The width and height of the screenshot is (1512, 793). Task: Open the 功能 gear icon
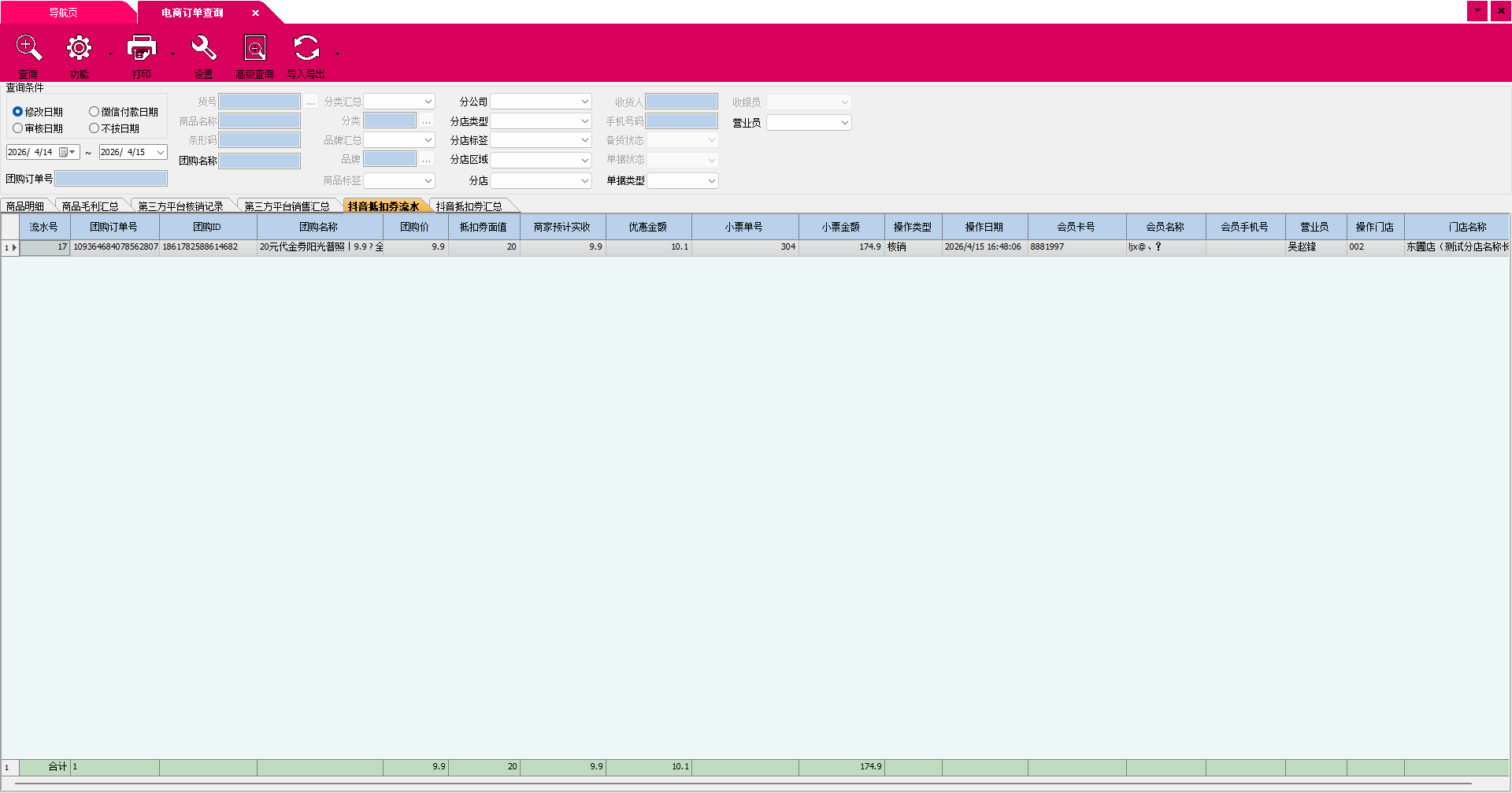tap(79, 49)
